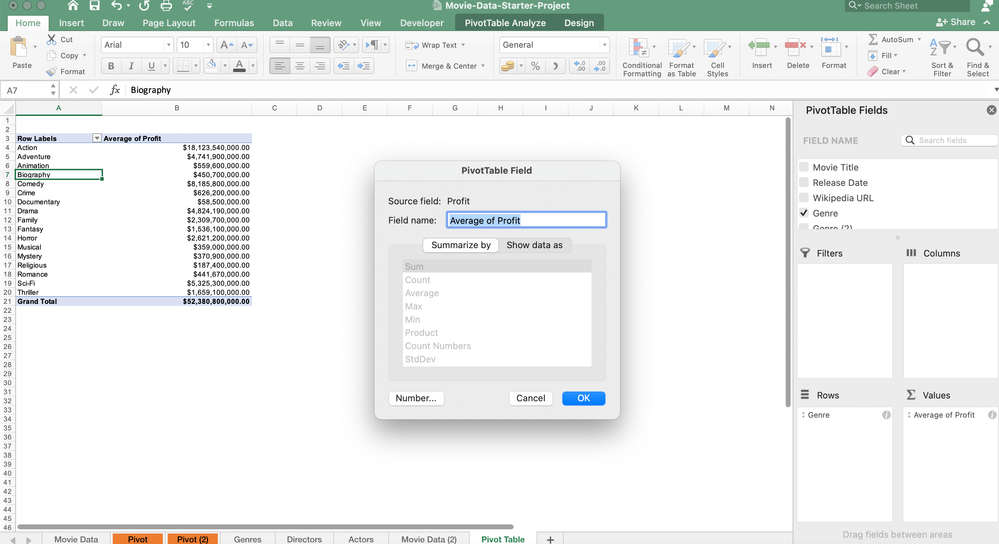The height and width of the screenshot is (544, 999).
Task: Click Cancel in PivotTable Field dialog
Action: click(531, 398)
